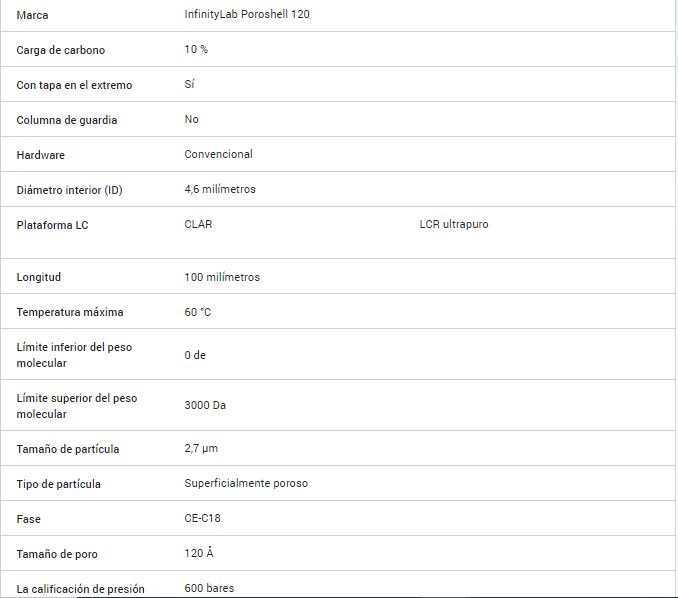Click the CE-C18 phase value
The height and width of the screenshot is (598, 678).
(x=203, y=519)
